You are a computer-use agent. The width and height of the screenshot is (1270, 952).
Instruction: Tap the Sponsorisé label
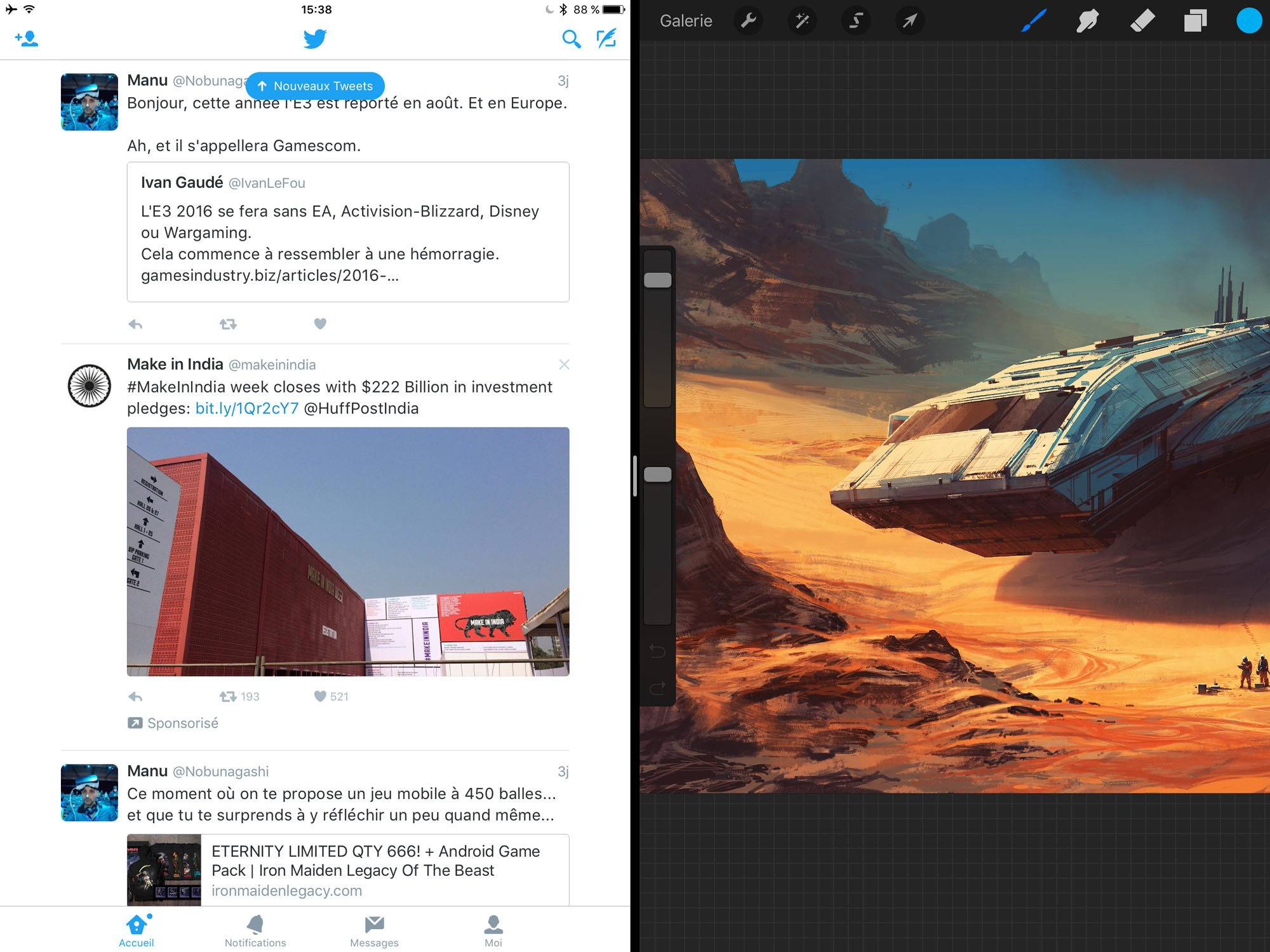[173, 723]
